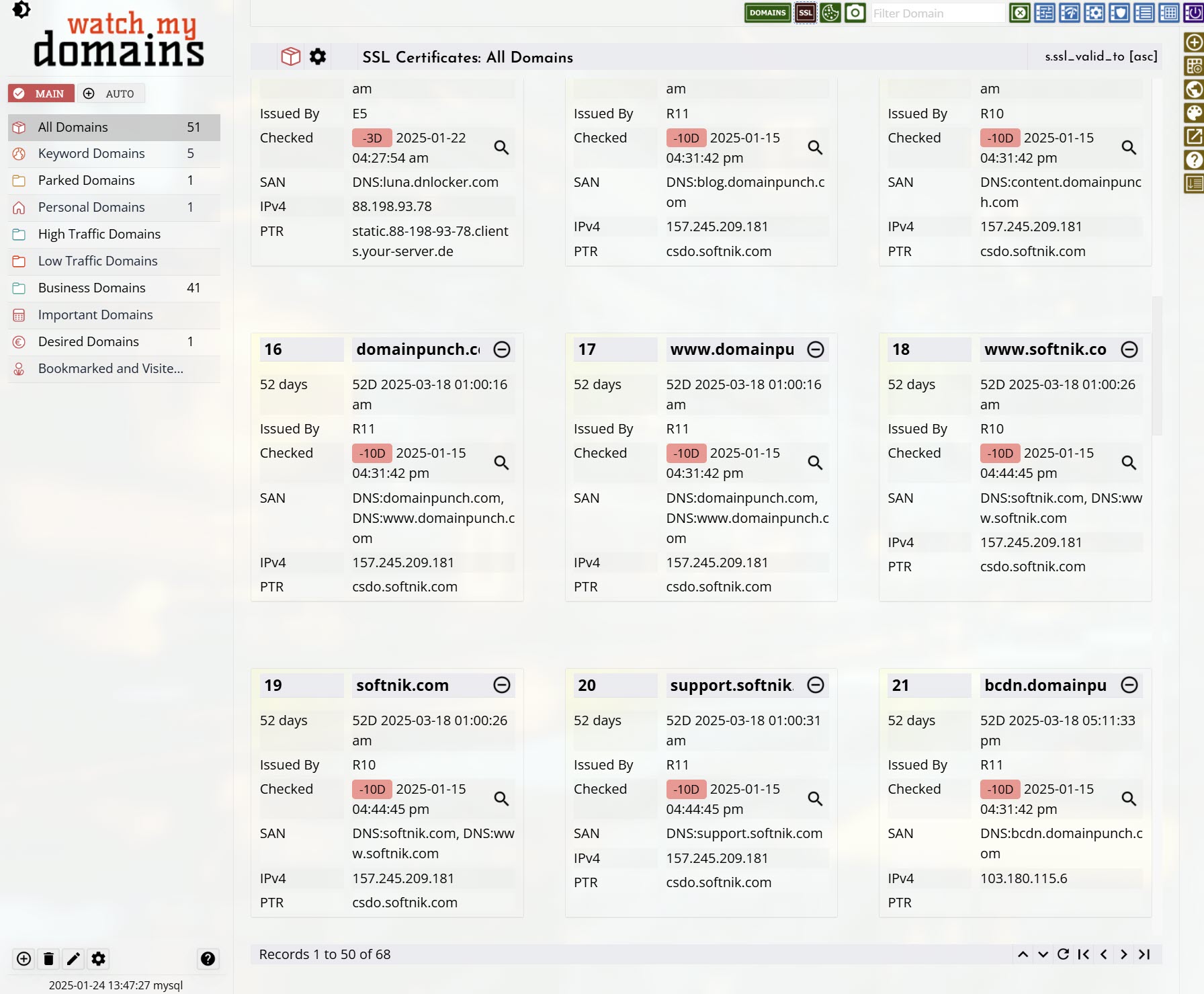
Task: Click the help button at sidebar bottom
Action: pos(208,959)
